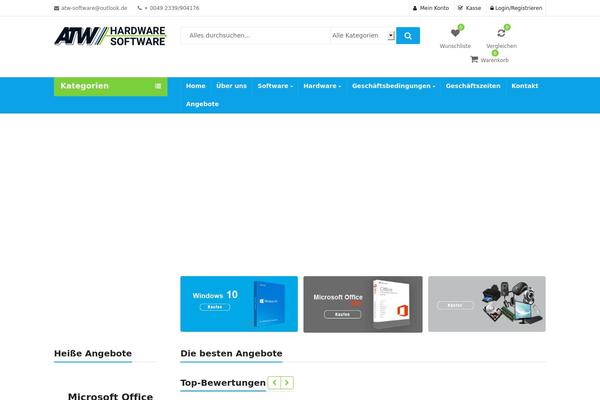Click the Microsoft Office box image

(391, 304)
